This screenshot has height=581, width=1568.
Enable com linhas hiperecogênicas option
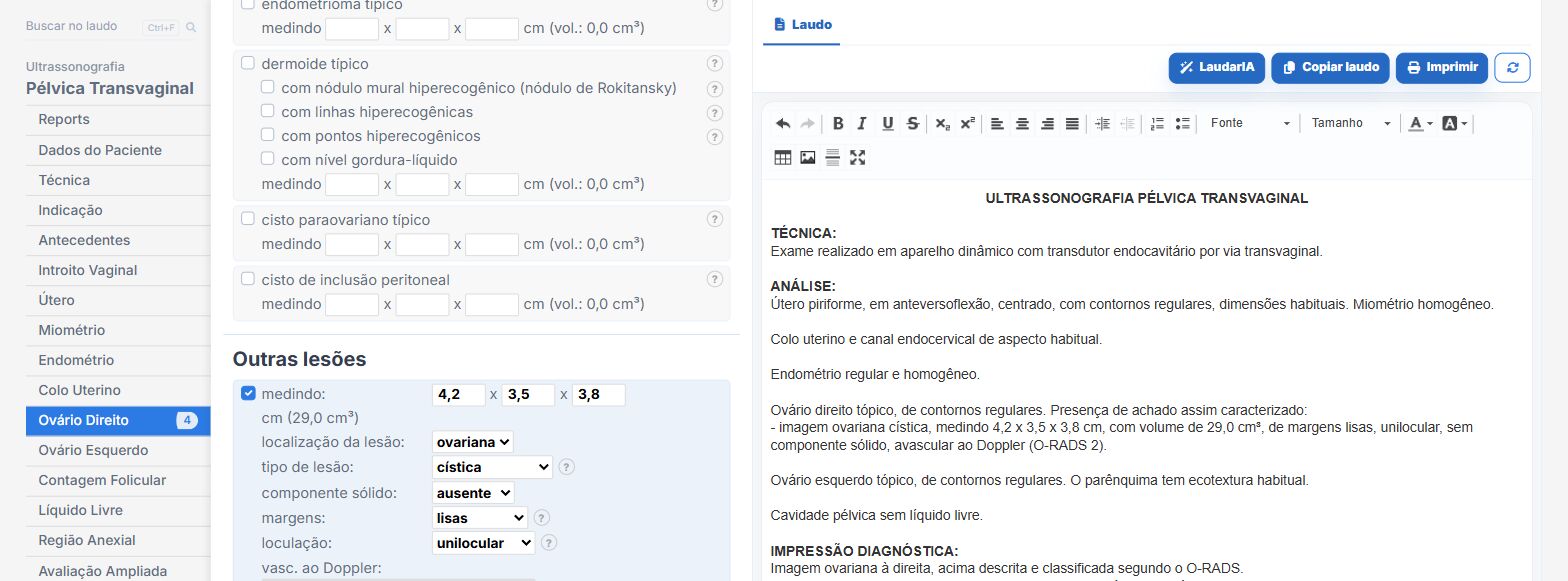coord(268,111)
